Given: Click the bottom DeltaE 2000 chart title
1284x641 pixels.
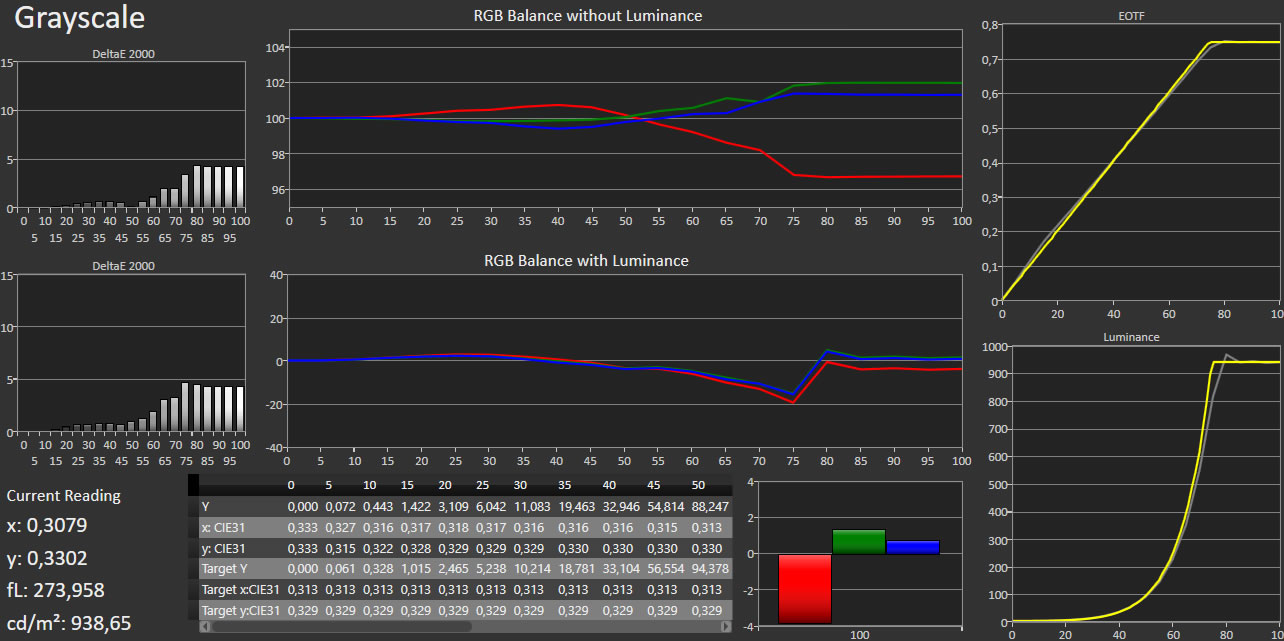Looking at the screenshot, I should pos(123,266).
